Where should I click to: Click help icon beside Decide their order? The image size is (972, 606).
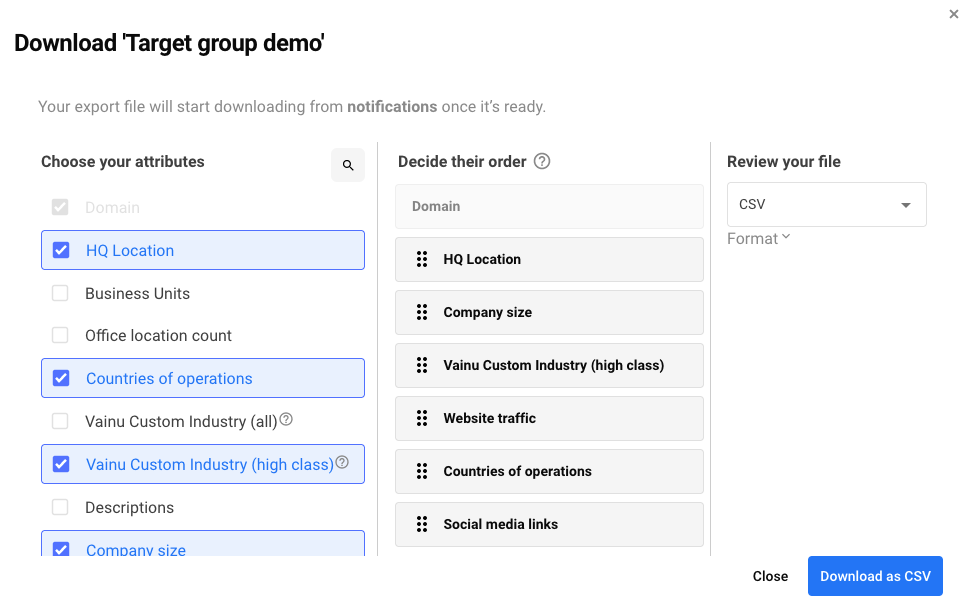(x=542, y=161)
